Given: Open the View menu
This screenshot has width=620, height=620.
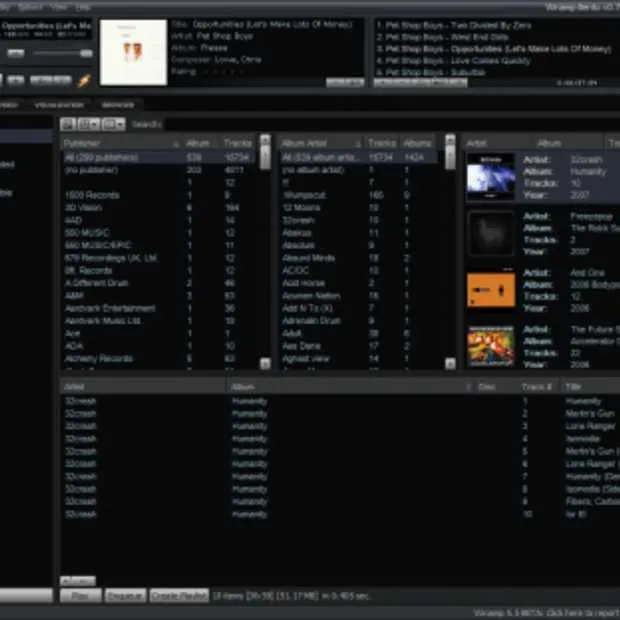Looking at the screenshot, I should (x=59, y=7).
